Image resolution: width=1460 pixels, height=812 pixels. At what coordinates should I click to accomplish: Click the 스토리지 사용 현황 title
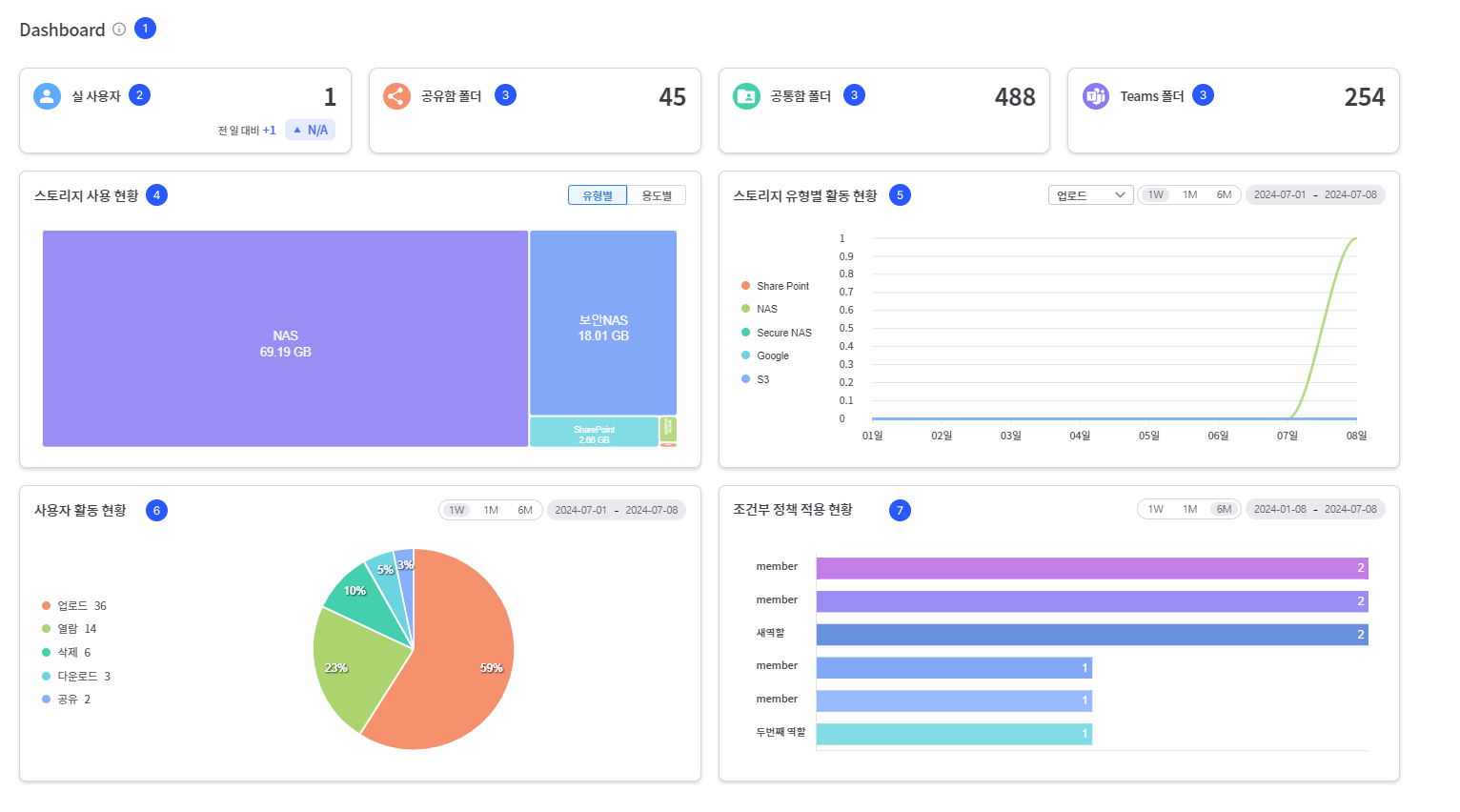pyautogui.click(x=87, y=195)
